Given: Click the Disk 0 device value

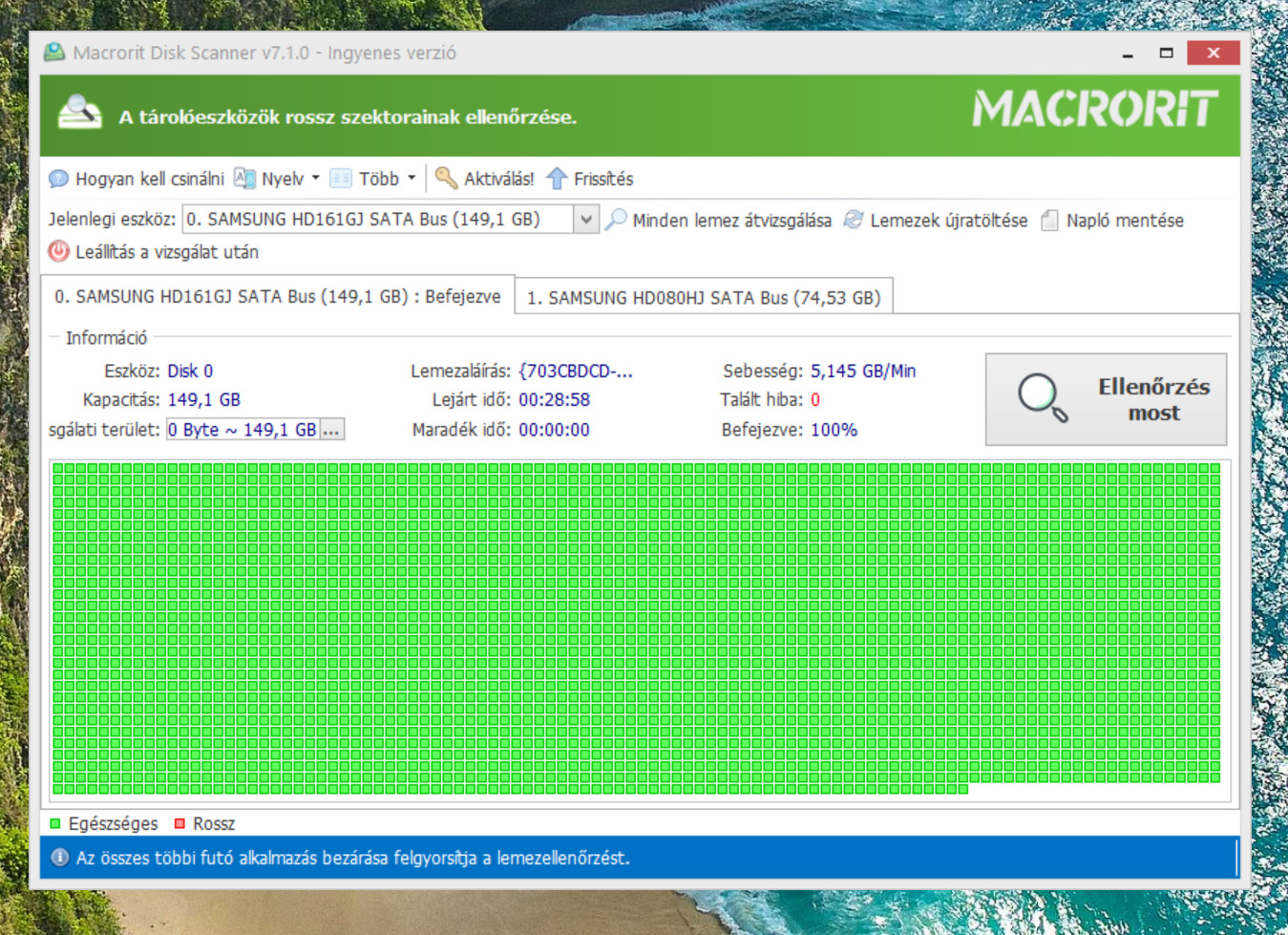Looking at the screenshot, I should click(x=190, y=371).
